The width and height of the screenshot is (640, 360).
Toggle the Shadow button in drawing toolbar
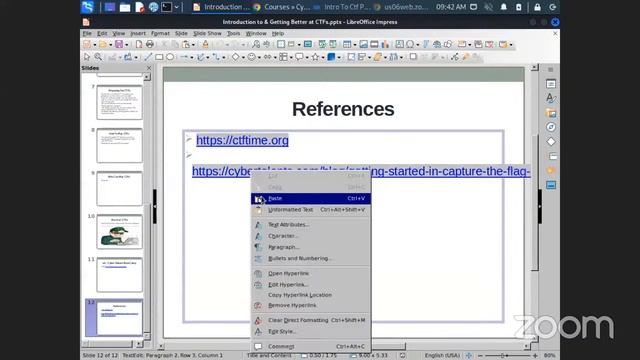413,57
